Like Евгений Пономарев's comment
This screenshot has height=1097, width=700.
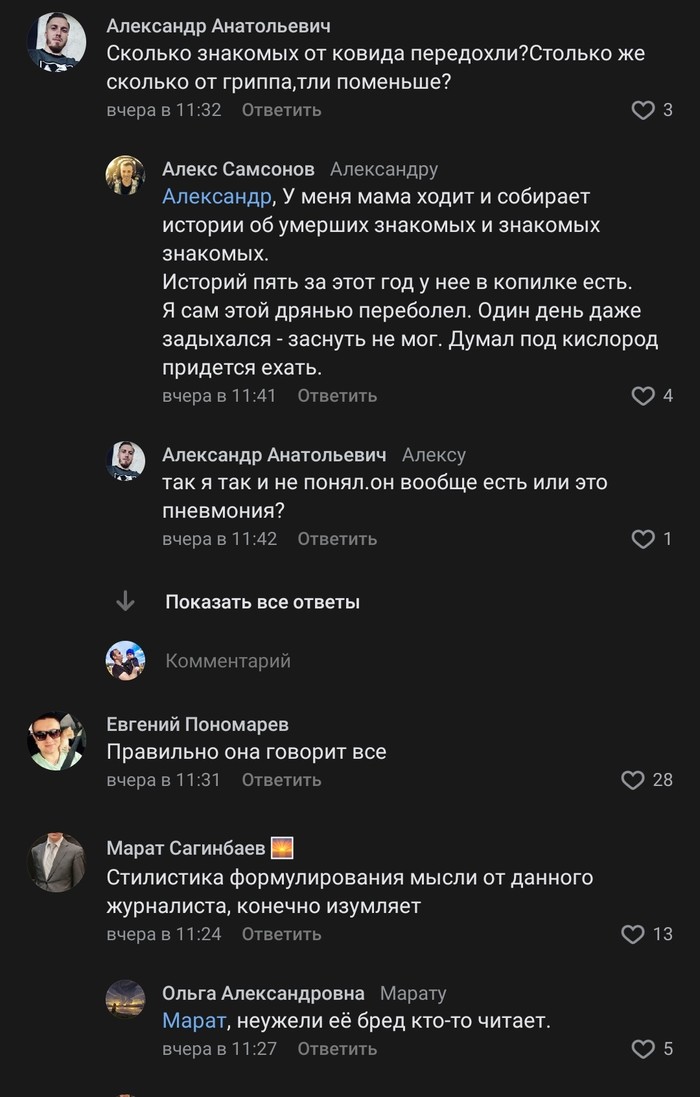coord(633,780)
